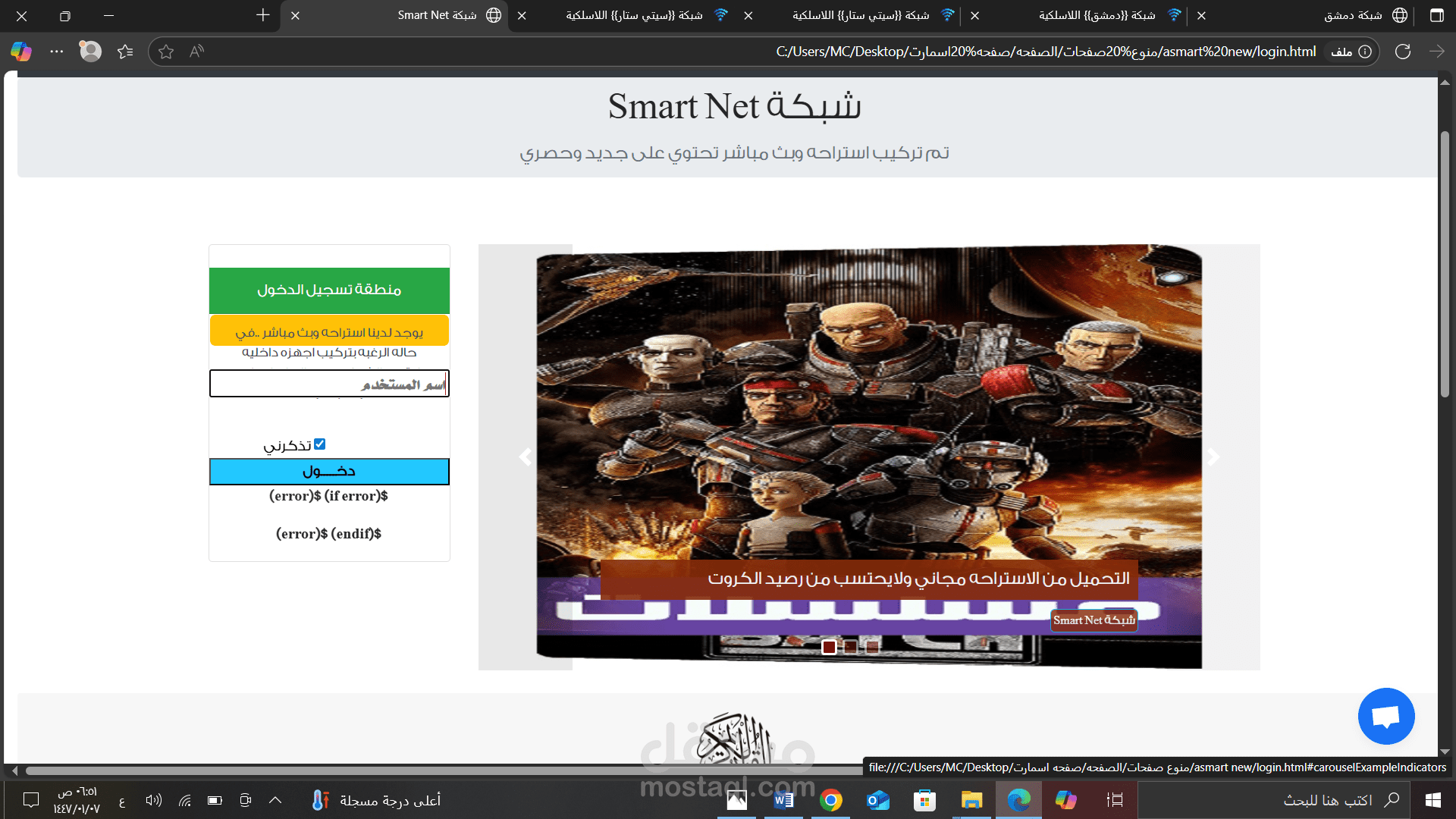View site information via the ملف badge
Image resolution: width=1456 pixels, height=819 pixels.
(1351, 52)
